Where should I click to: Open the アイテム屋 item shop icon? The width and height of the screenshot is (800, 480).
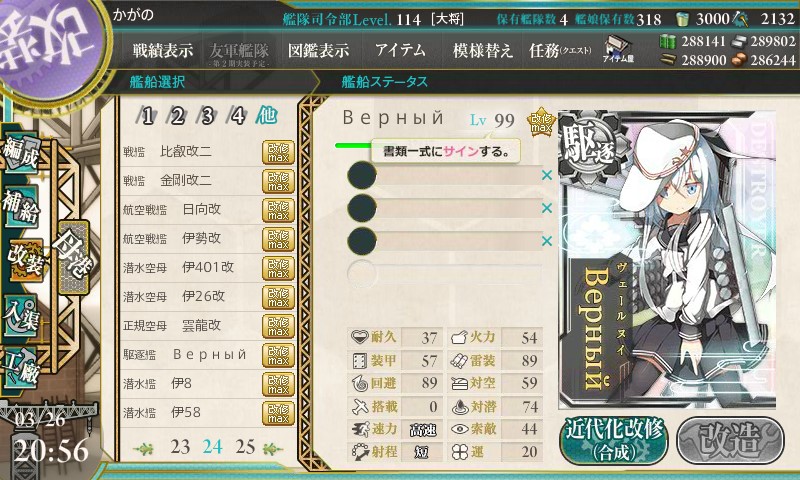[x=617, y=50]
